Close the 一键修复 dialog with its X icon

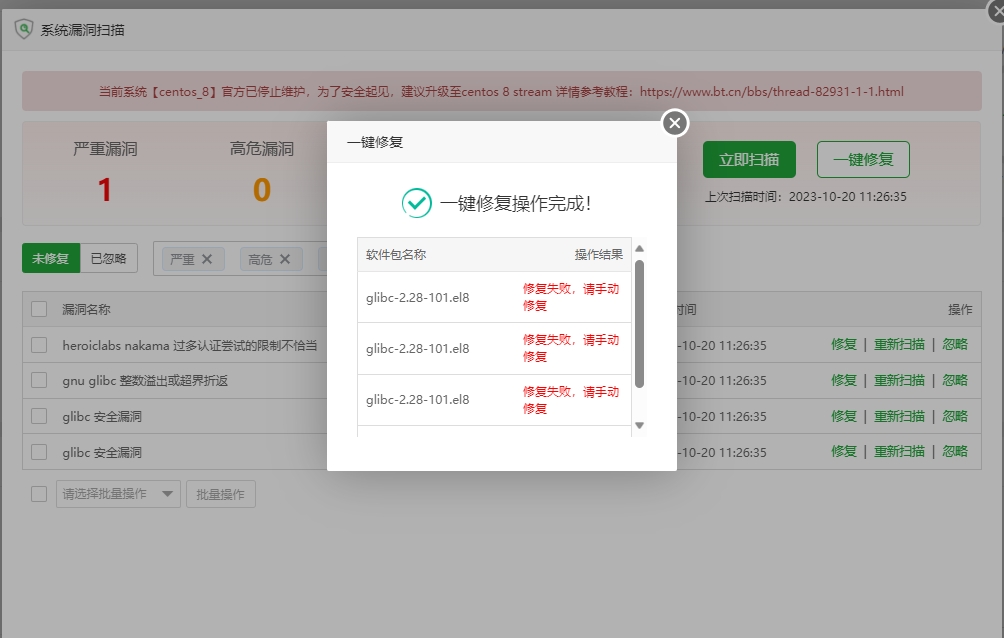(x=674, y=123)
